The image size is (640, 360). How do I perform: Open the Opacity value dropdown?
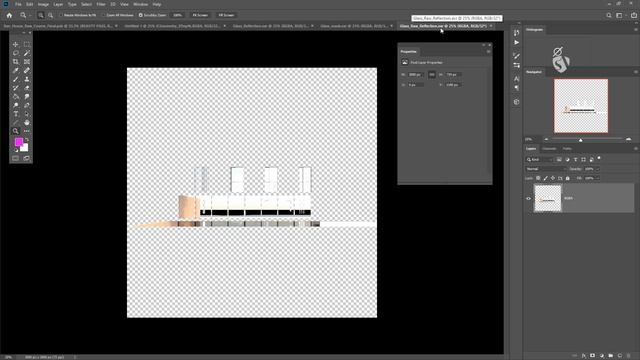pyautogui.click(x=598, y=169)
